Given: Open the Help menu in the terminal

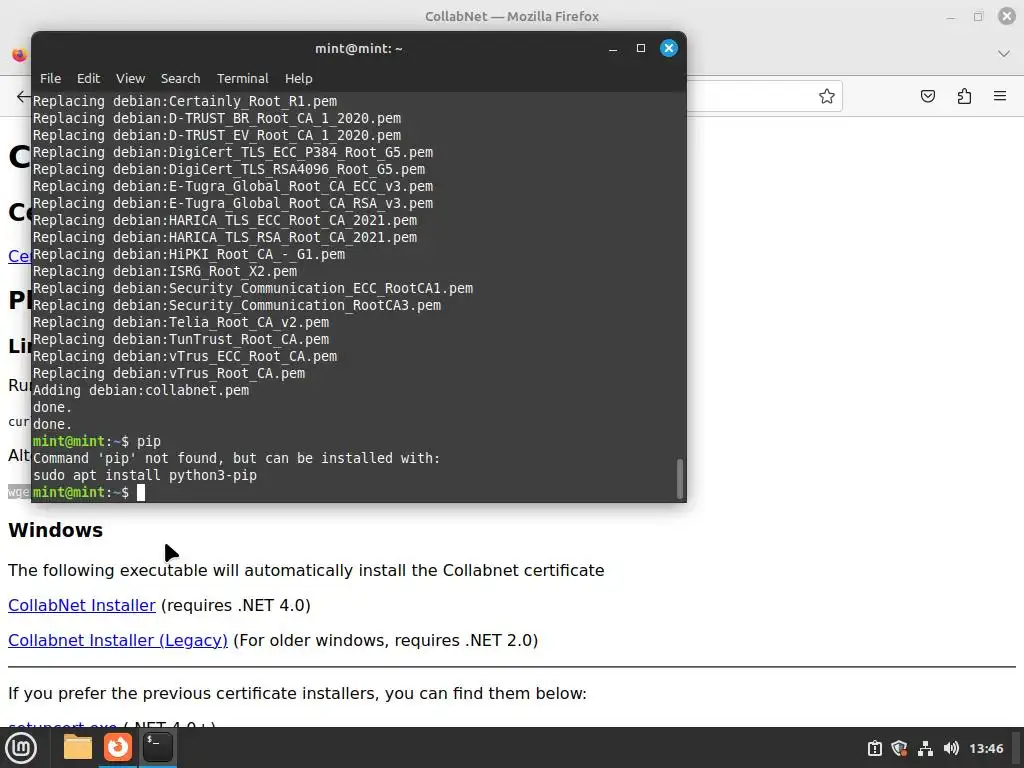Looking at the screenshot, I should pyautogui.click(x=298, y=78).
